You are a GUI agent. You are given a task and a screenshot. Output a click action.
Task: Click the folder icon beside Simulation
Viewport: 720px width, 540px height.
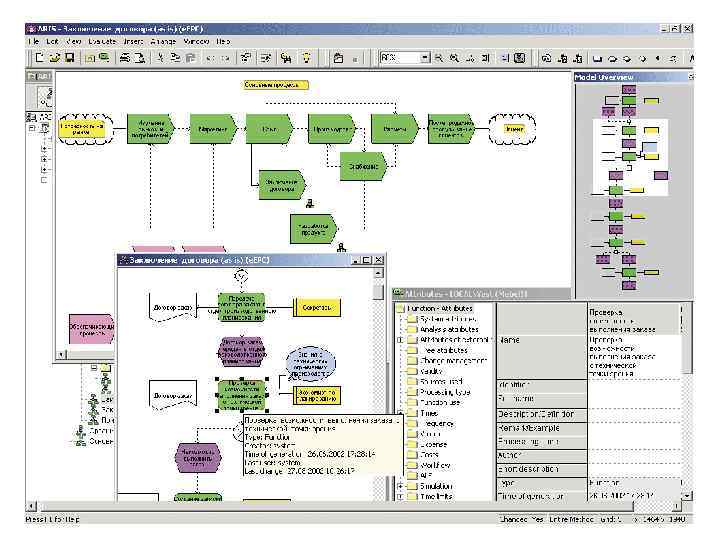coord(412,486)
